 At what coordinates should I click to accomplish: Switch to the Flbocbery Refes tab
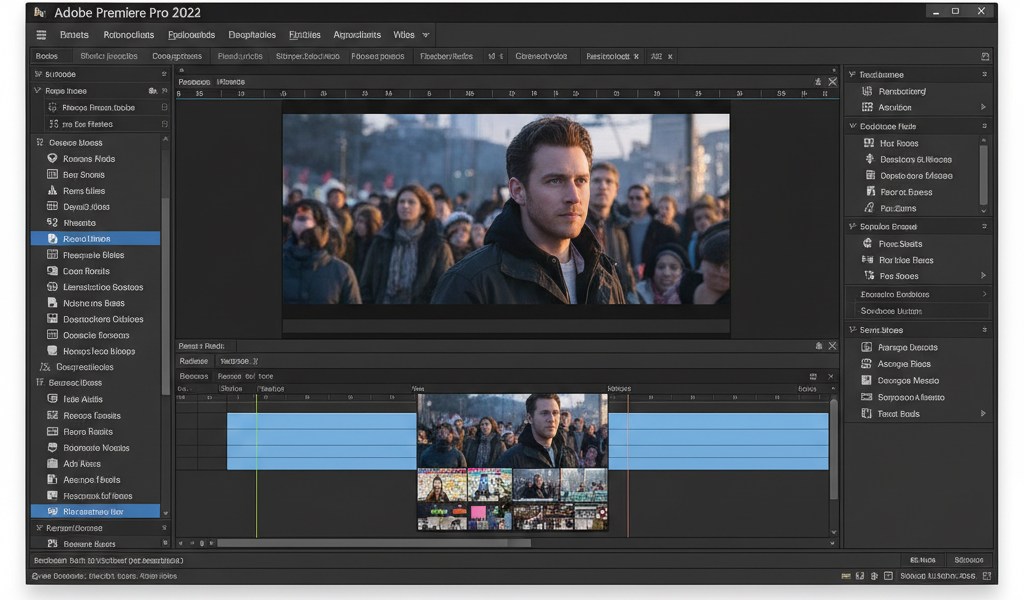[446, 56]
